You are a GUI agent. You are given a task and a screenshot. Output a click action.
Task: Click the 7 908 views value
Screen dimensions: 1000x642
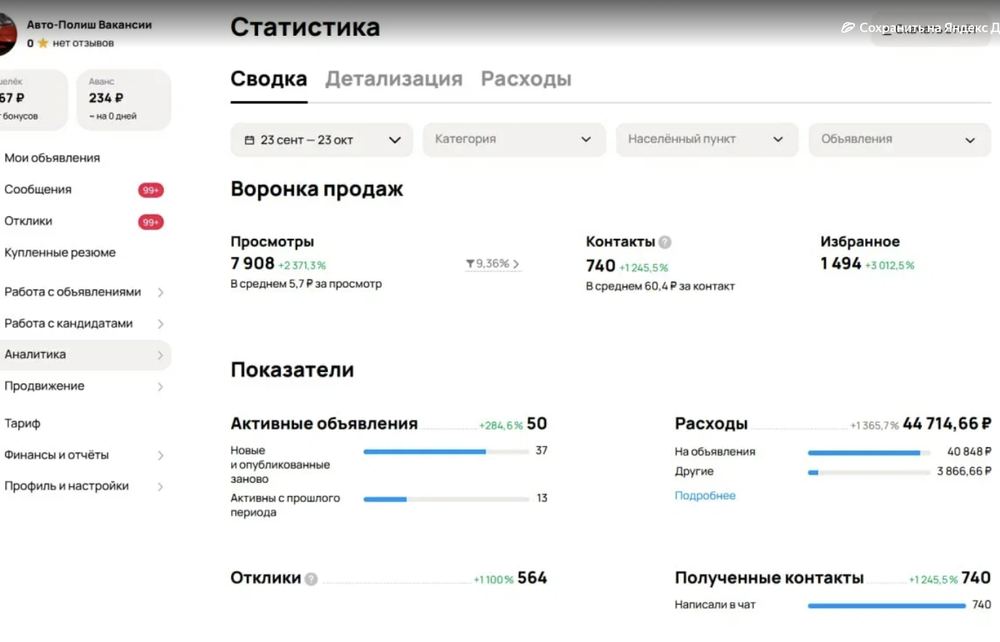[253, 263]
